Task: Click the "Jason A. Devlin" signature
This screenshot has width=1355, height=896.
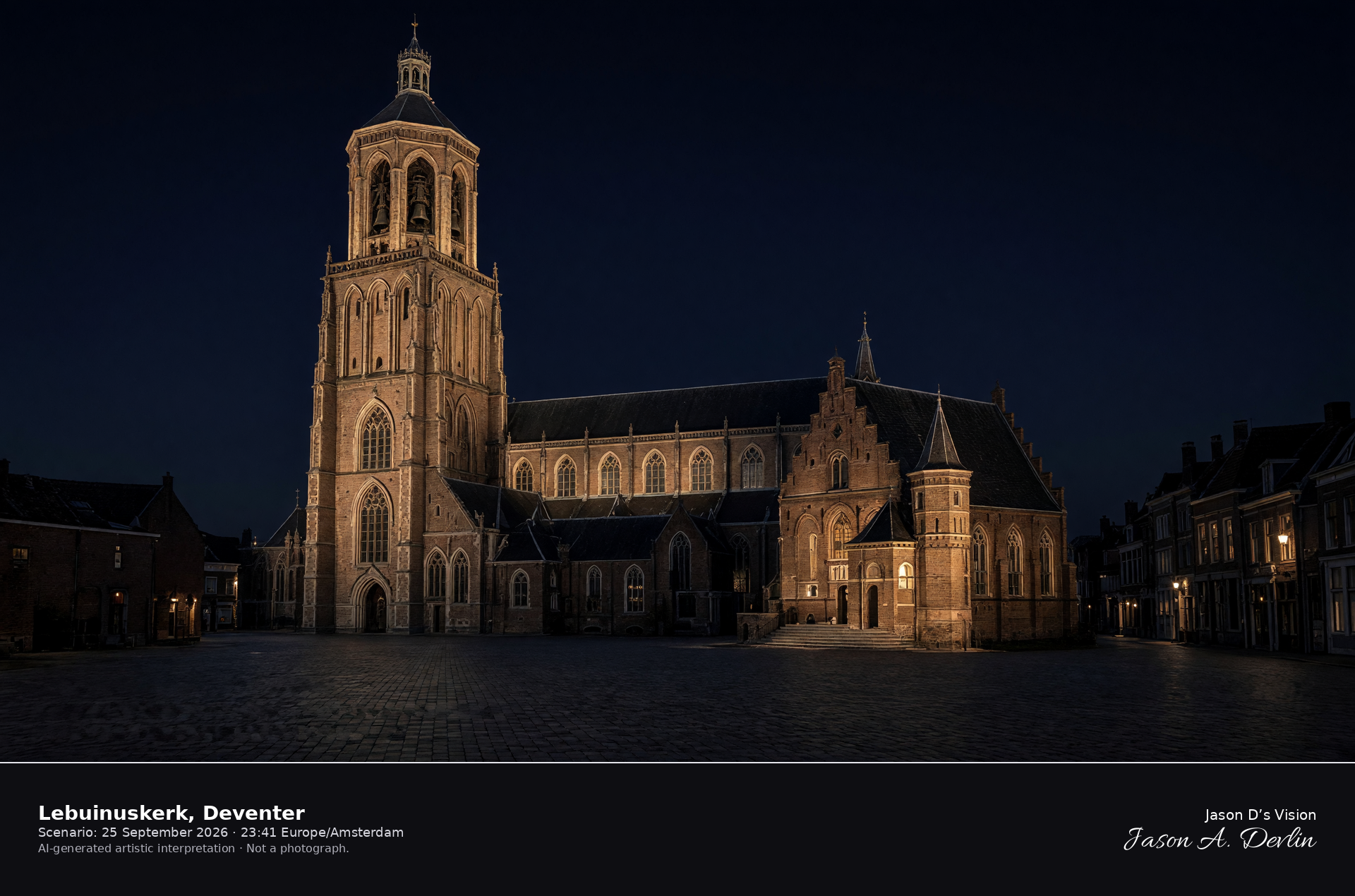Action: [1219, 839]
